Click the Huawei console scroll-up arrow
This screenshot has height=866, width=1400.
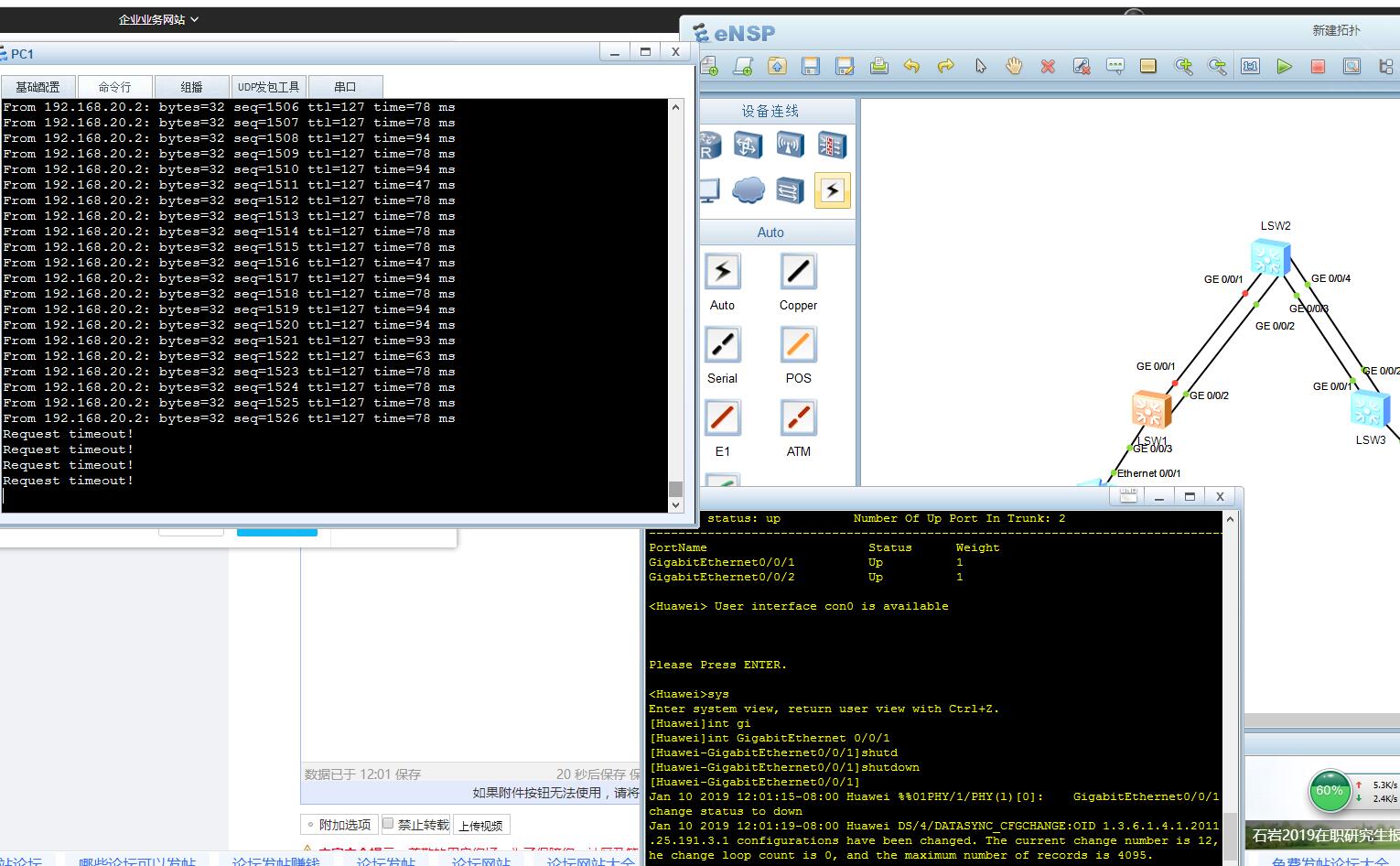(x=1231, y=519)
